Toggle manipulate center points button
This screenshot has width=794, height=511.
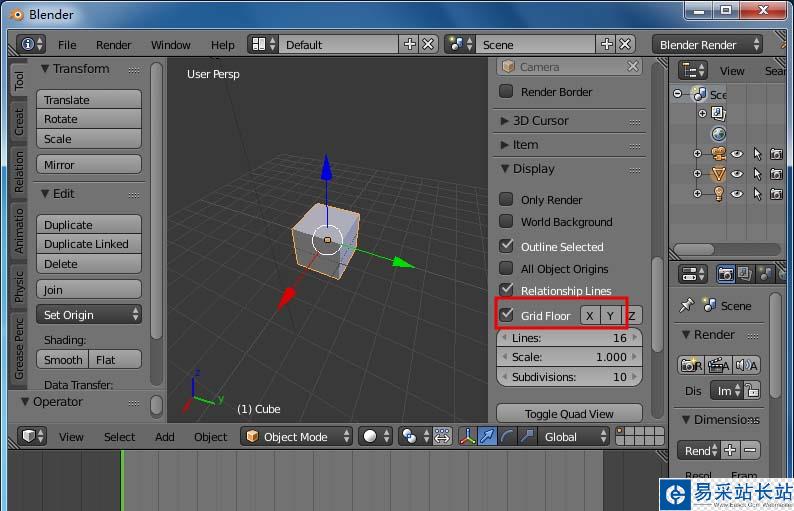coord(442,436)
